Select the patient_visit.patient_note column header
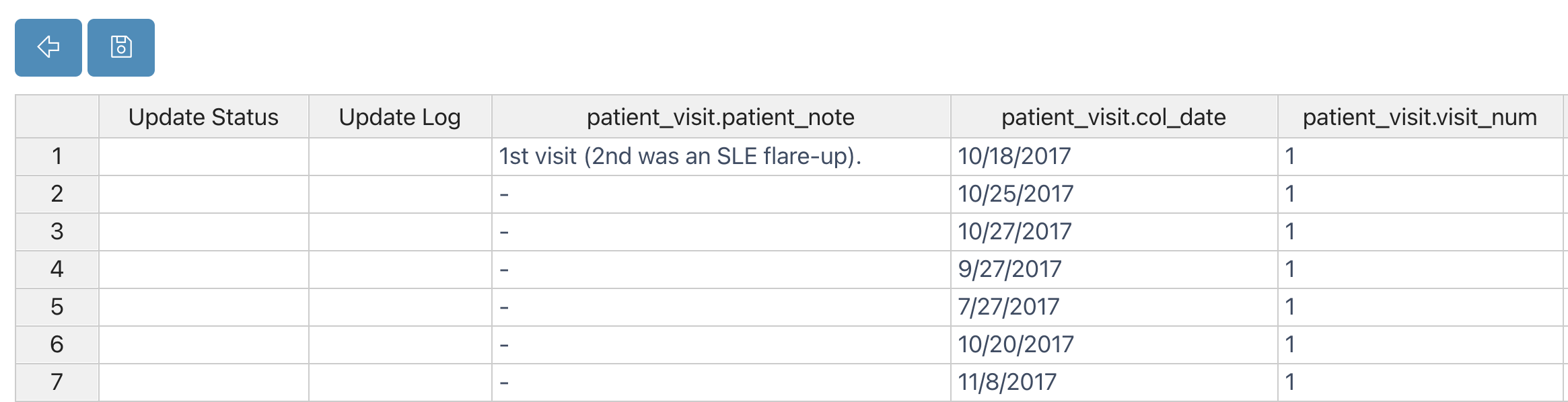Viewport: 1568px width, 402px height. [721, 117]
